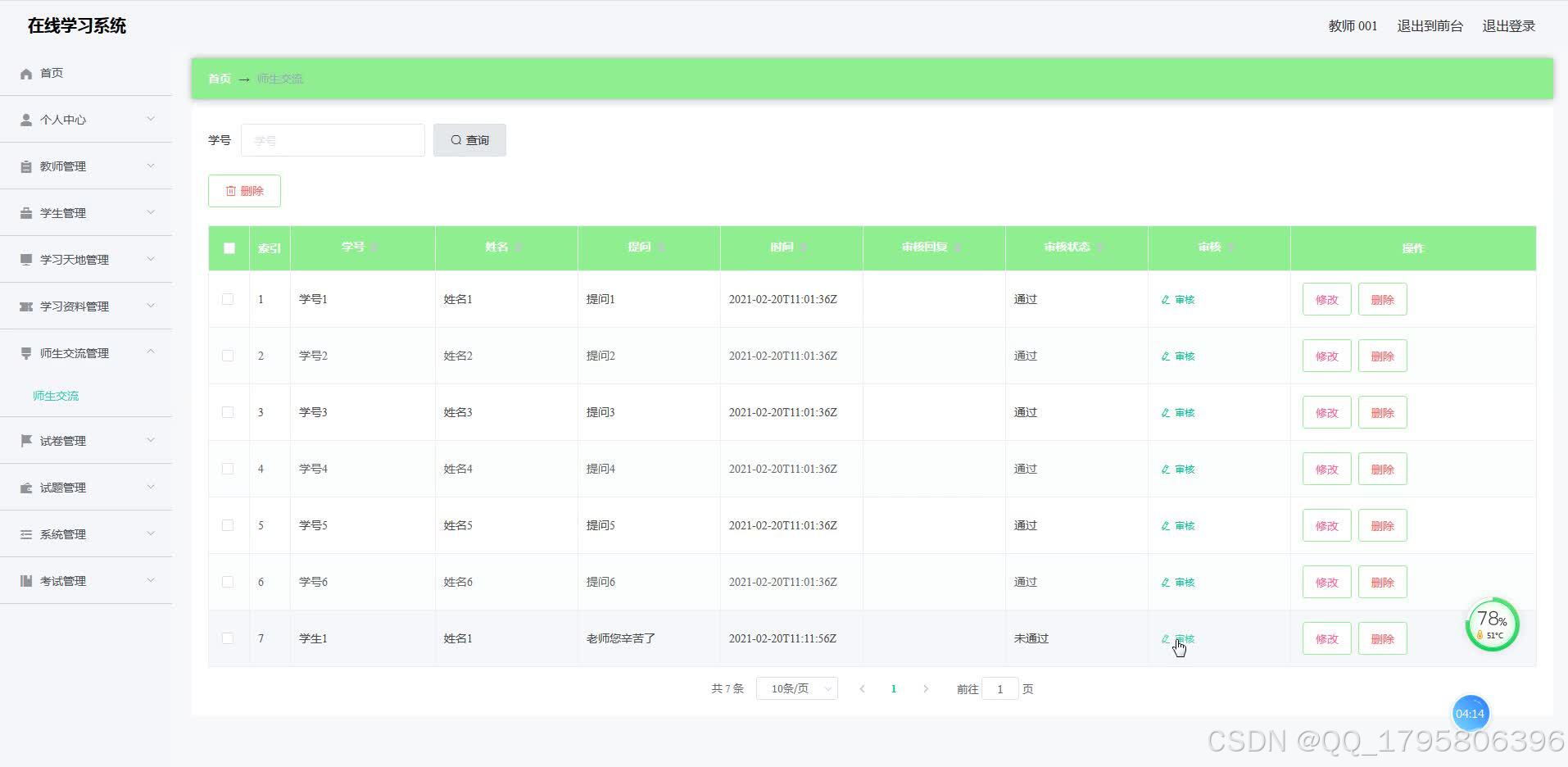This screenshot has width=1568, height=767.
Task: Click the person icon beside 个人中心
Action: 26,120
